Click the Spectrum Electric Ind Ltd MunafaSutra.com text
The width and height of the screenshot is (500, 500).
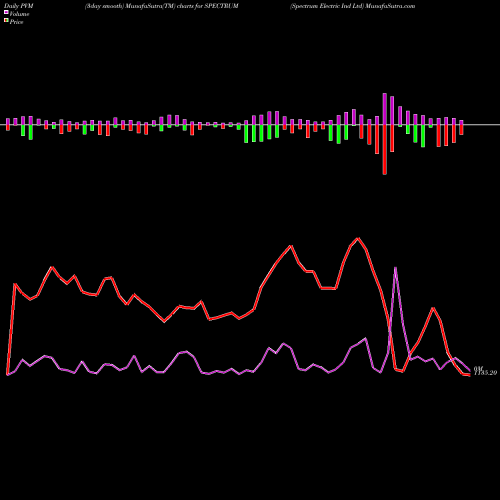(x=353, y=6)
